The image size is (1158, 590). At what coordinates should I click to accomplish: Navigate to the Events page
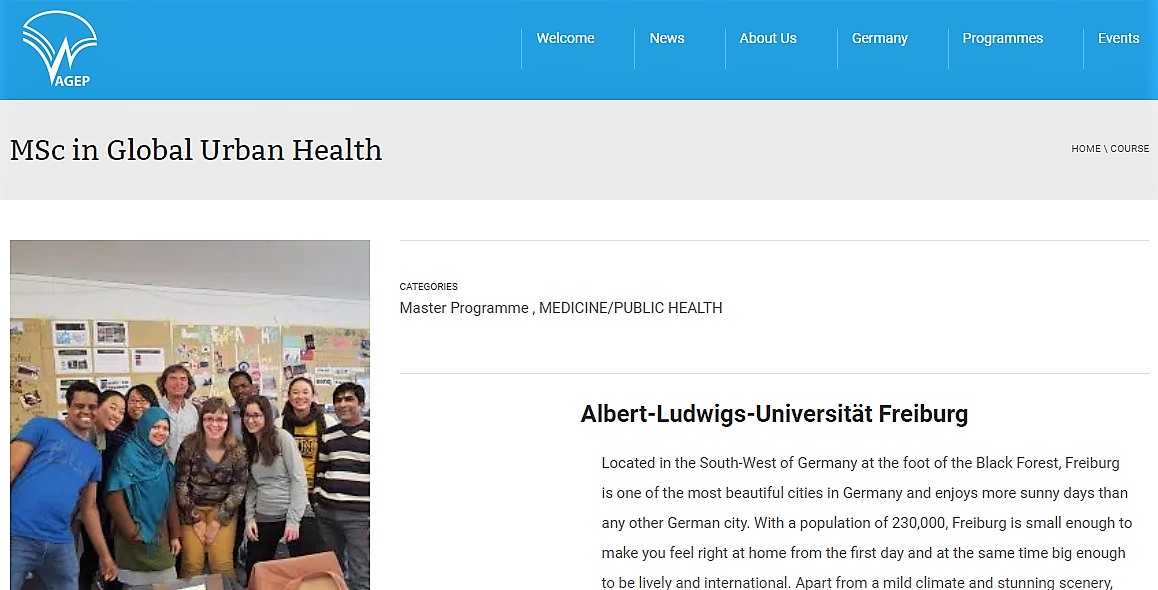point(1118,38)
